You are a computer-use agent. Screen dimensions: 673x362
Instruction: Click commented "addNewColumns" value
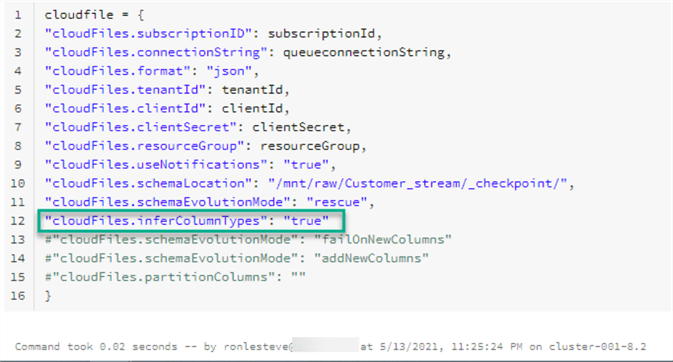(x=371, y=259)
